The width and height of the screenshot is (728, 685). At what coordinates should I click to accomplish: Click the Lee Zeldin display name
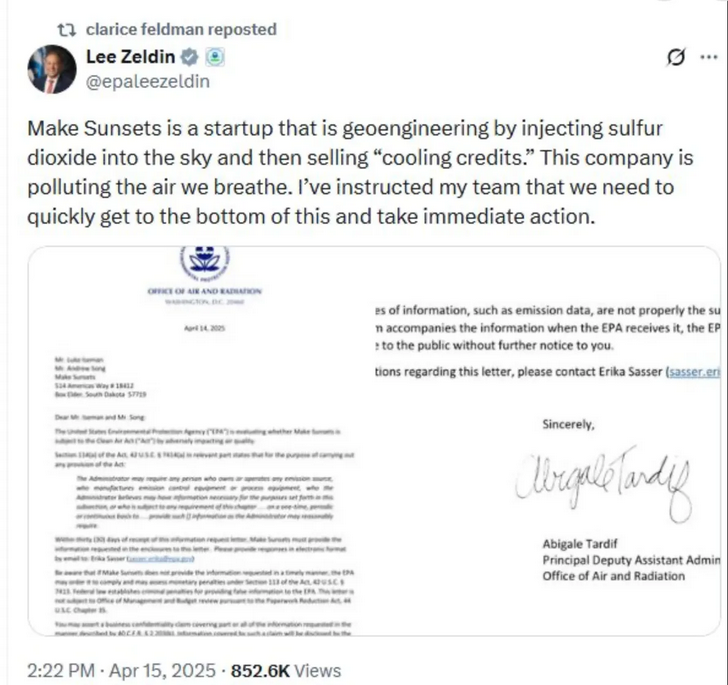131,58
